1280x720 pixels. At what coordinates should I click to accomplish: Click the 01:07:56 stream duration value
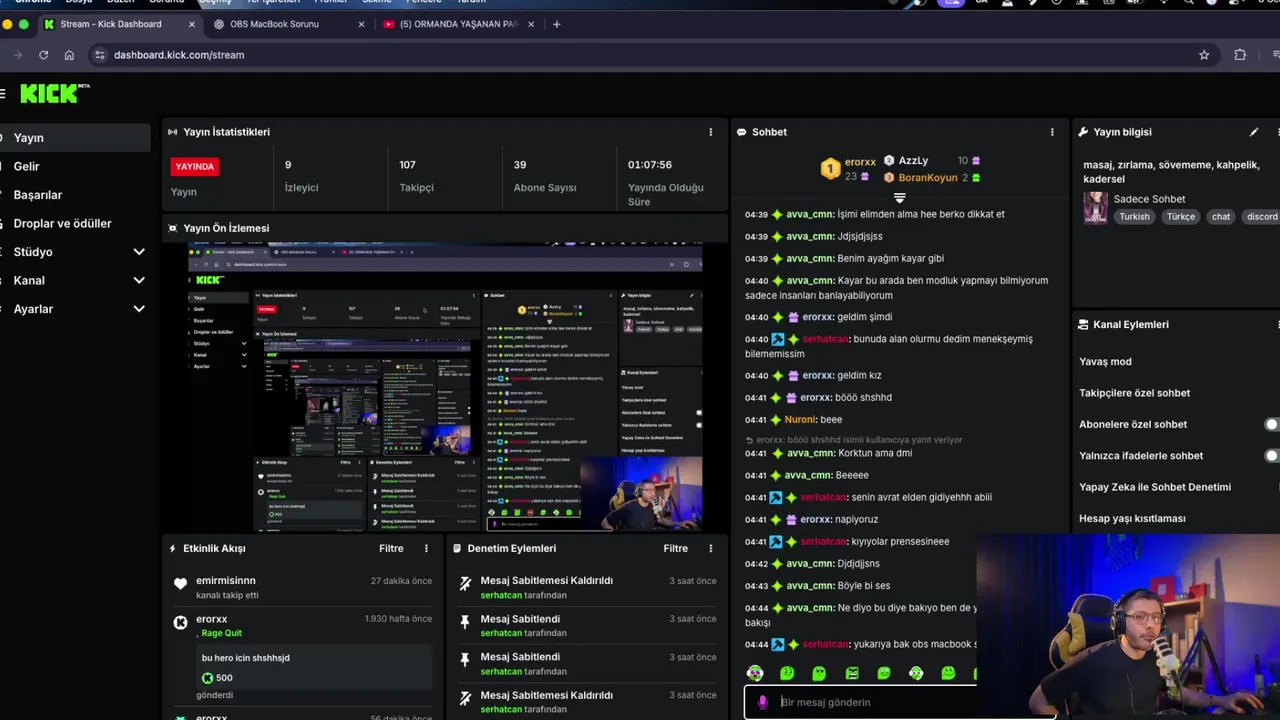click(x=650, y=165)
